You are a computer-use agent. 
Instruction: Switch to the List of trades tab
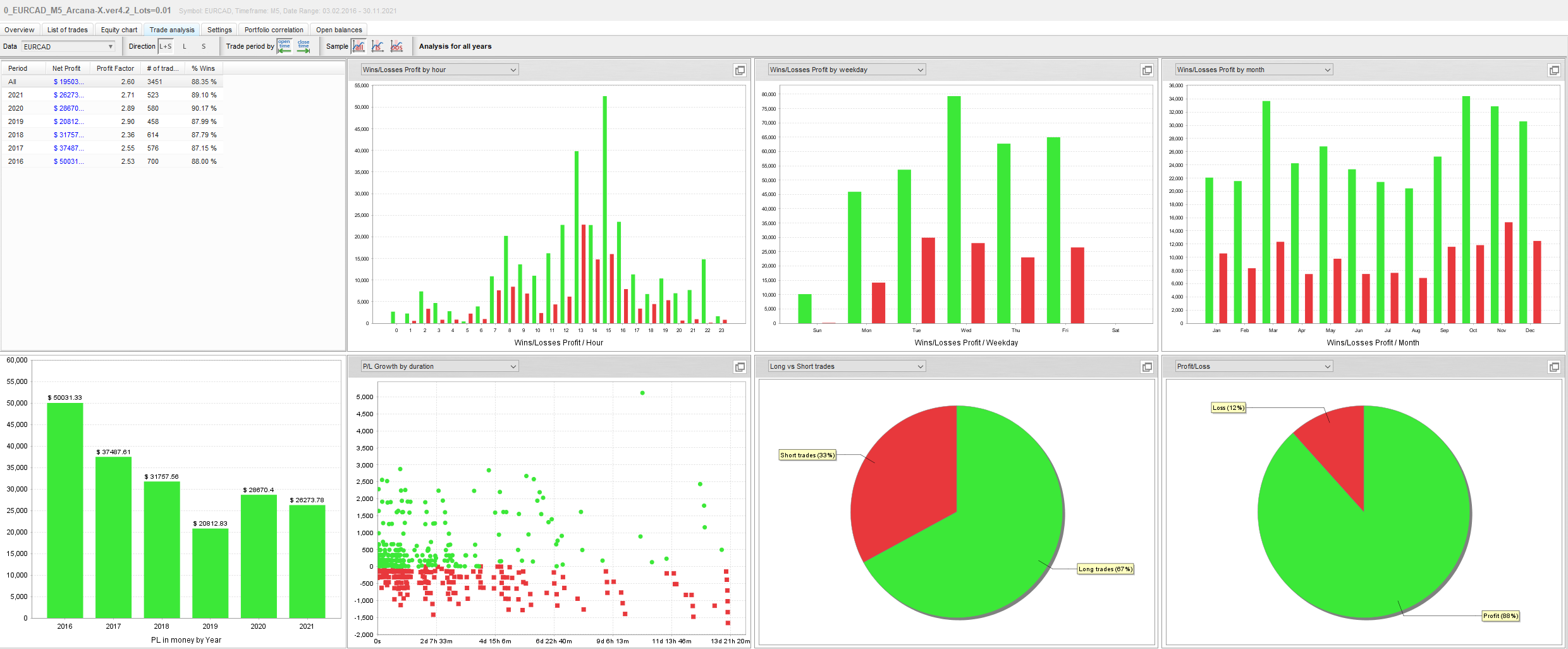pyautogui.click(x=68, y=30)
